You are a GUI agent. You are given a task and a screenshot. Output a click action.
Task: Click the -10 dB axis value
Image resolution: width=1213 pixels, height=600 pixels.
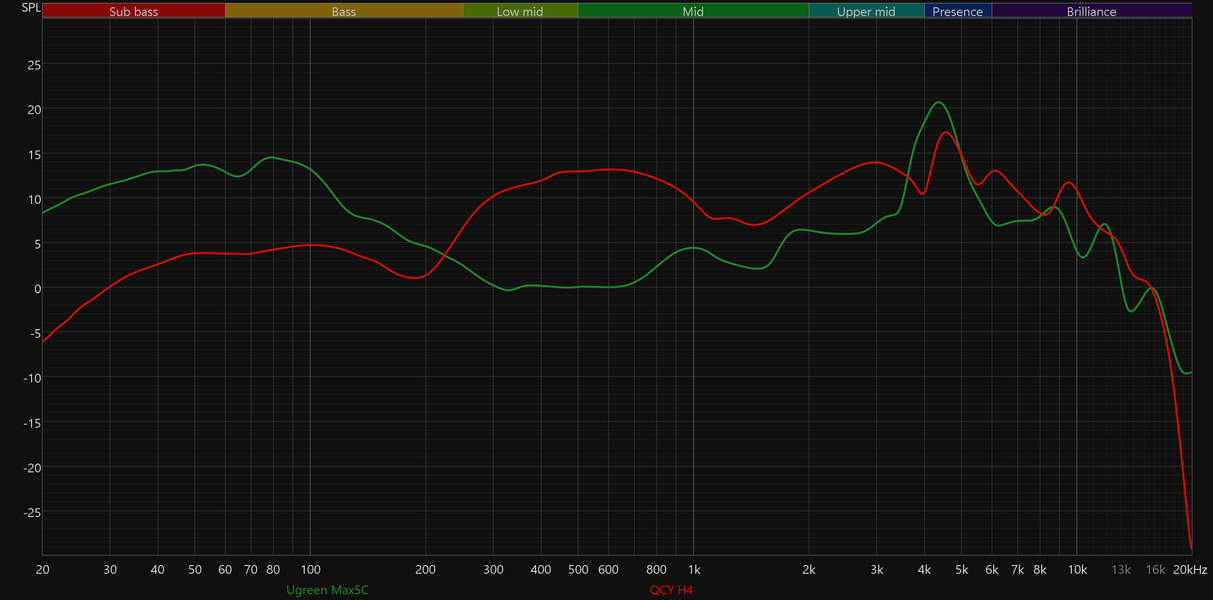click(31, 378)
